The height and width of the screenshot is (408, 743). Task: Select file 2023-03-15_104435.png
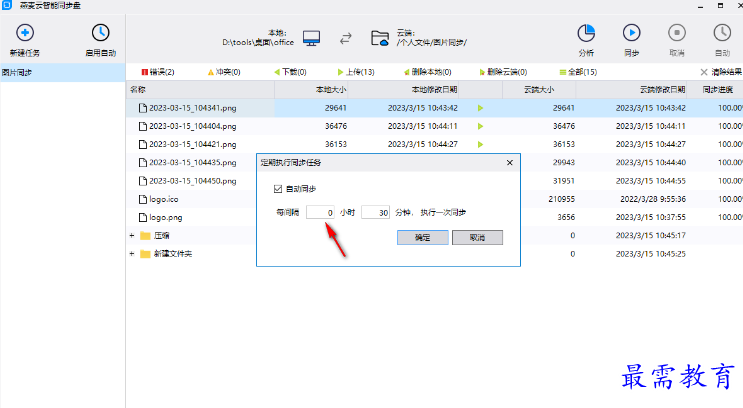(x=192, y=163)
